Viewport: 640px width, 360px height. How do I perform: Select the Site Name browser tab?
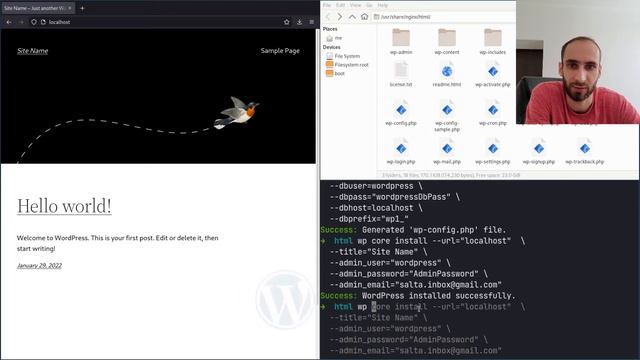(38, 8)
